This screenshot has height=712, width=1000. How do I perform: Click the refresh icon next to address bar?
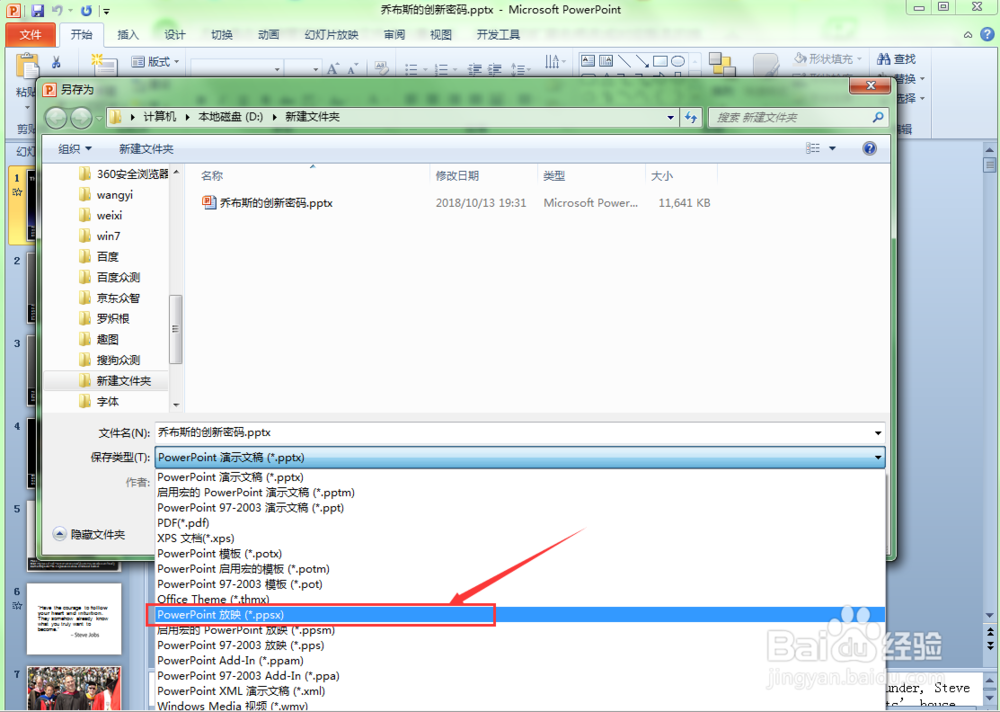point(691,117)
